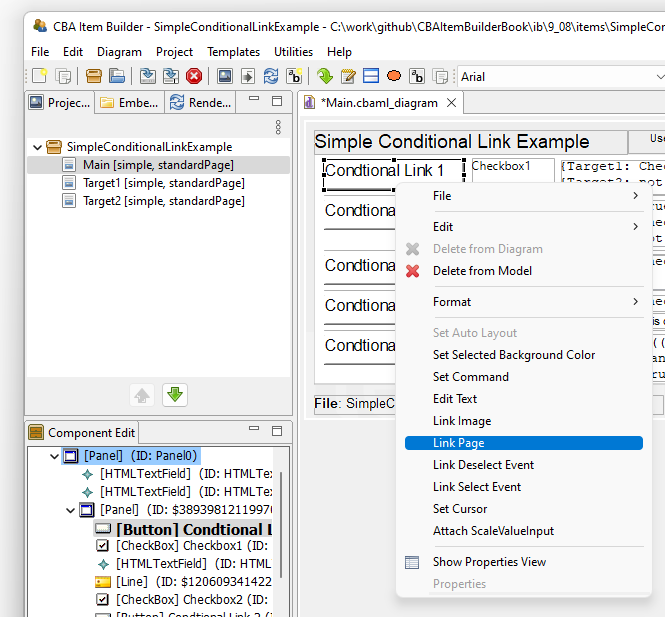Open the Arial font dropdown

pos(560,76)
